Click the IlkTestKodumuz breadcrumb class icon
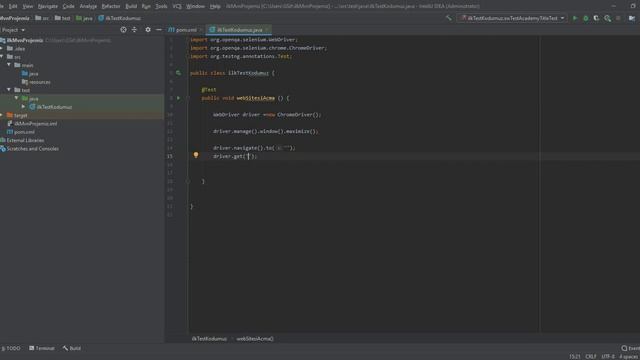The width and height of the screenshot is (640, 360). [101, 18]
